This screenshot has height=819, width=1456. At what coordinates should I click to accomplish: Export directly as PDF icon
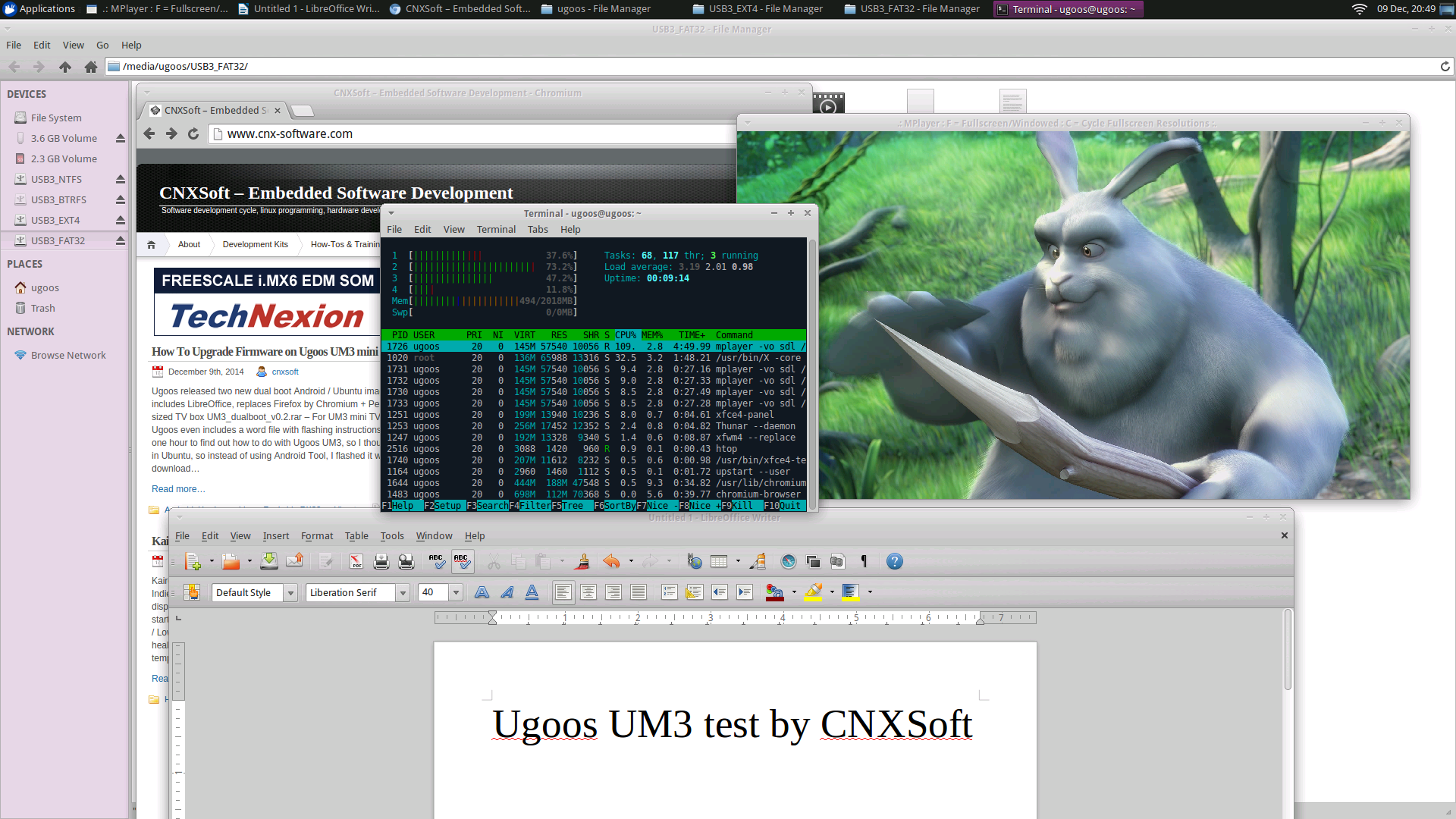[356, 562]
